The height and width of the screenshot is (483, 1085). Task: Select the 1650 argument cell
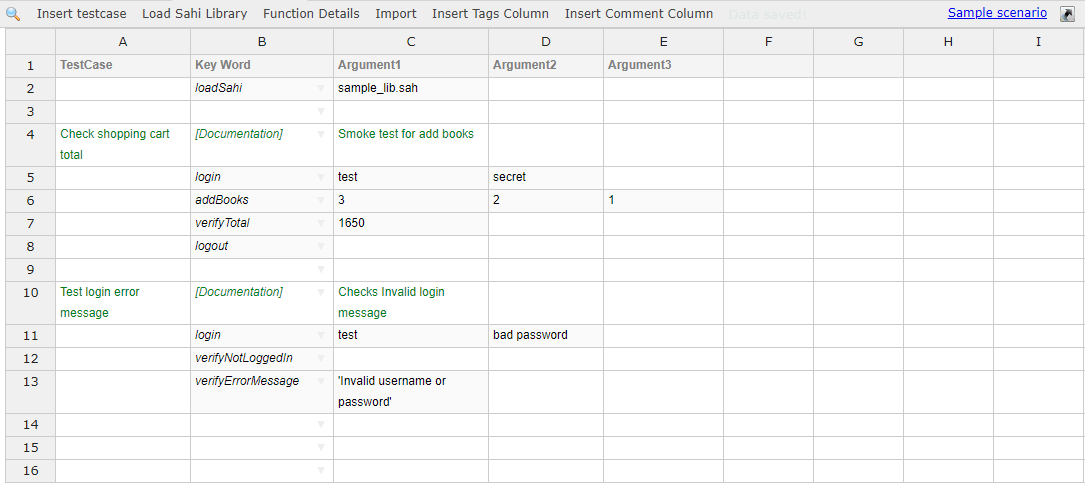410,223
